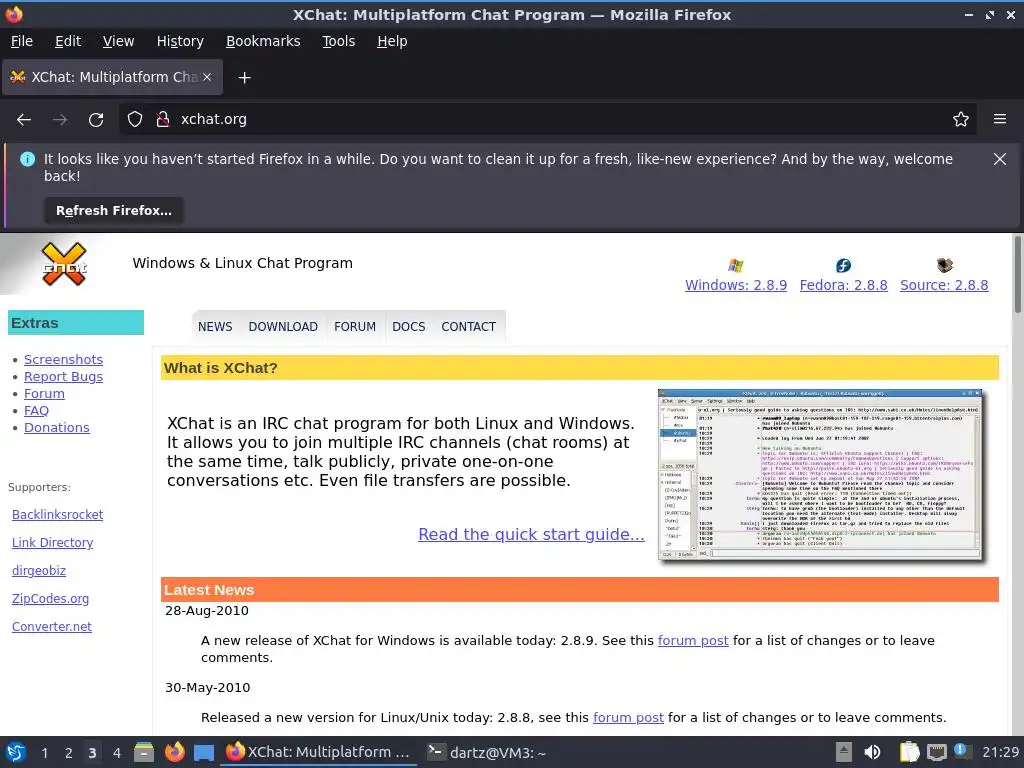
Task: Open the Edit menu
Action: 68,41
